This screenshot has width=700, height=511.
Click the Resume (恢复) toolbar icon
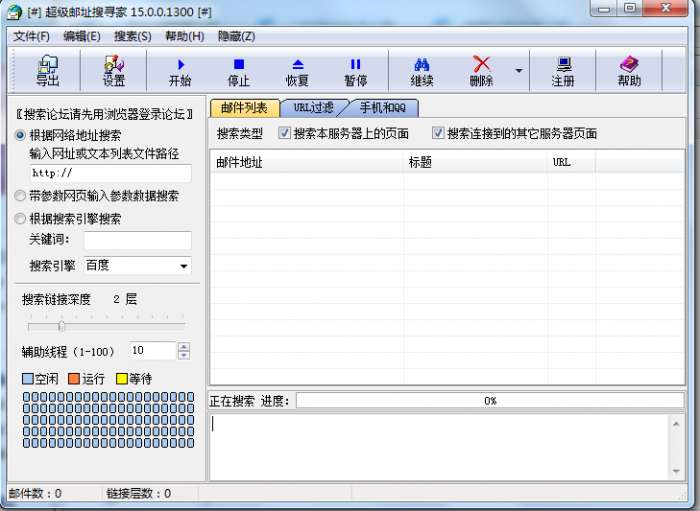(x=297, y=72)
